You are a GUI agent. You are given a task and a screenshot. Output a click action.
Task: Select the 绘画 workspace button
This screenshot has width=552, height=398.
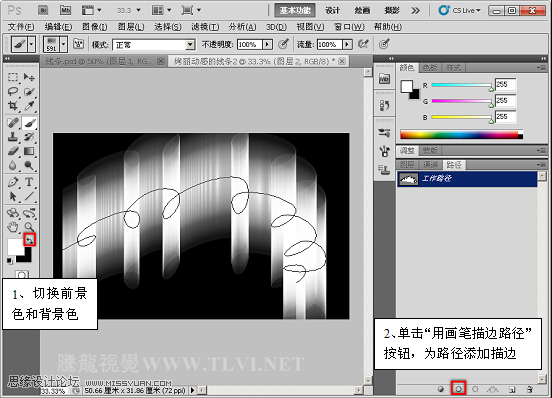pos(362,11)
